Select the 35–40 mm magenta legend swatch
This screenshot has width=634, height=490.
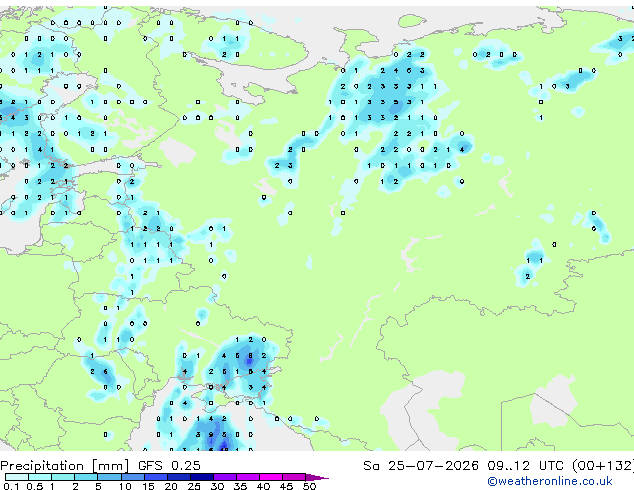pyautogui.click(x=248, y=477)
